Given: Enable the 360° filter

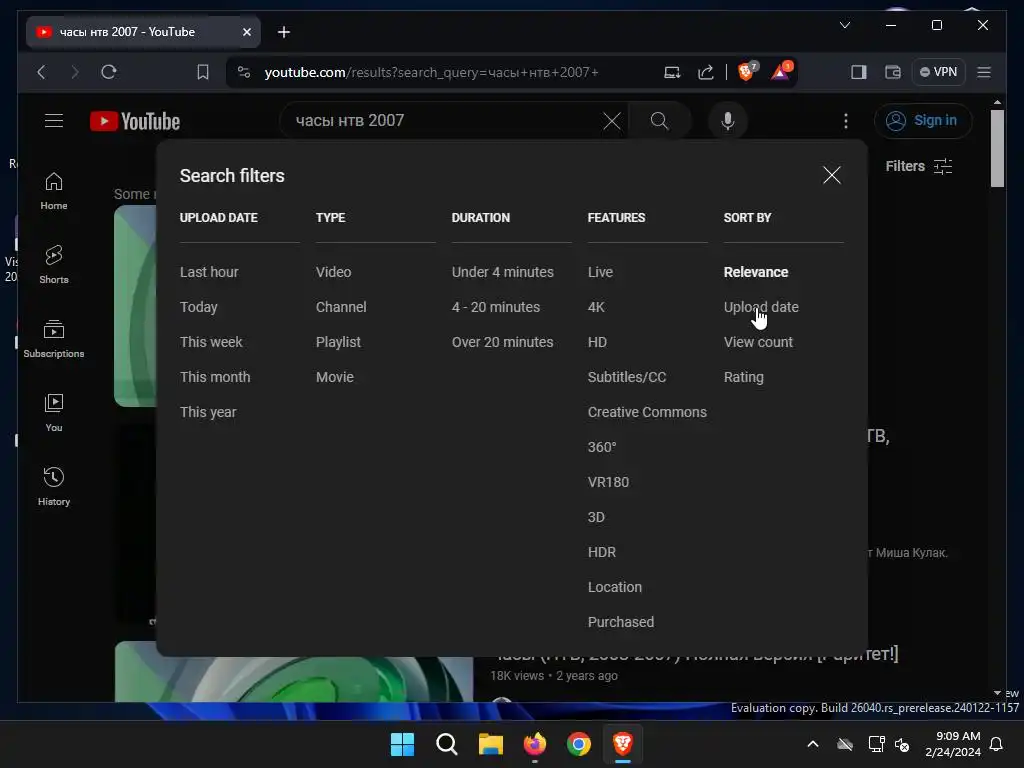Looking at the screenshot, I should [x=601, y=447].
